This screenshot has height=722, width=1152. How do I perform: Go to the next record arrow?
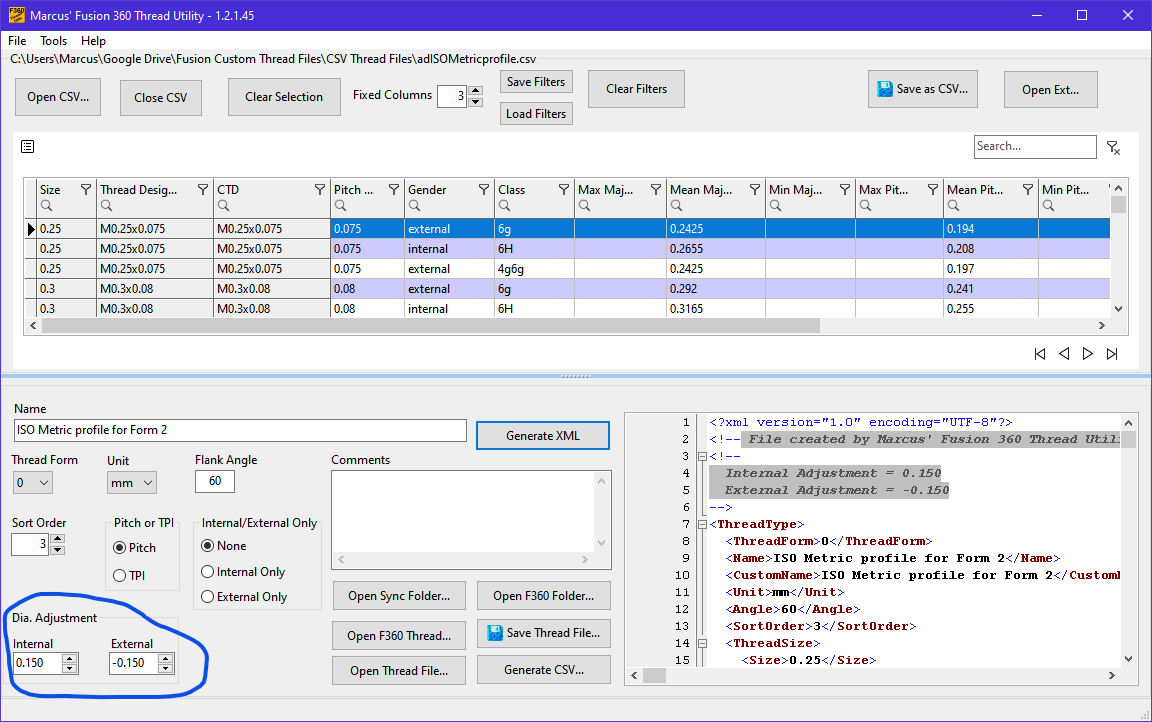(1088, 354)
